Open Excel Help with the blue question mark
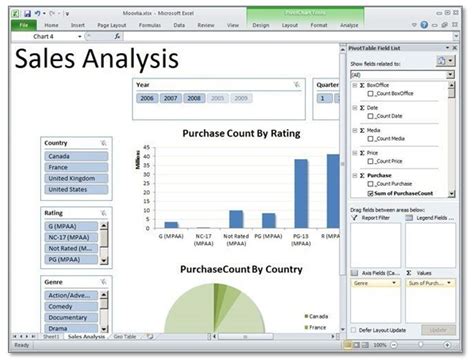474x362 pixels. (x=424, y=25)
